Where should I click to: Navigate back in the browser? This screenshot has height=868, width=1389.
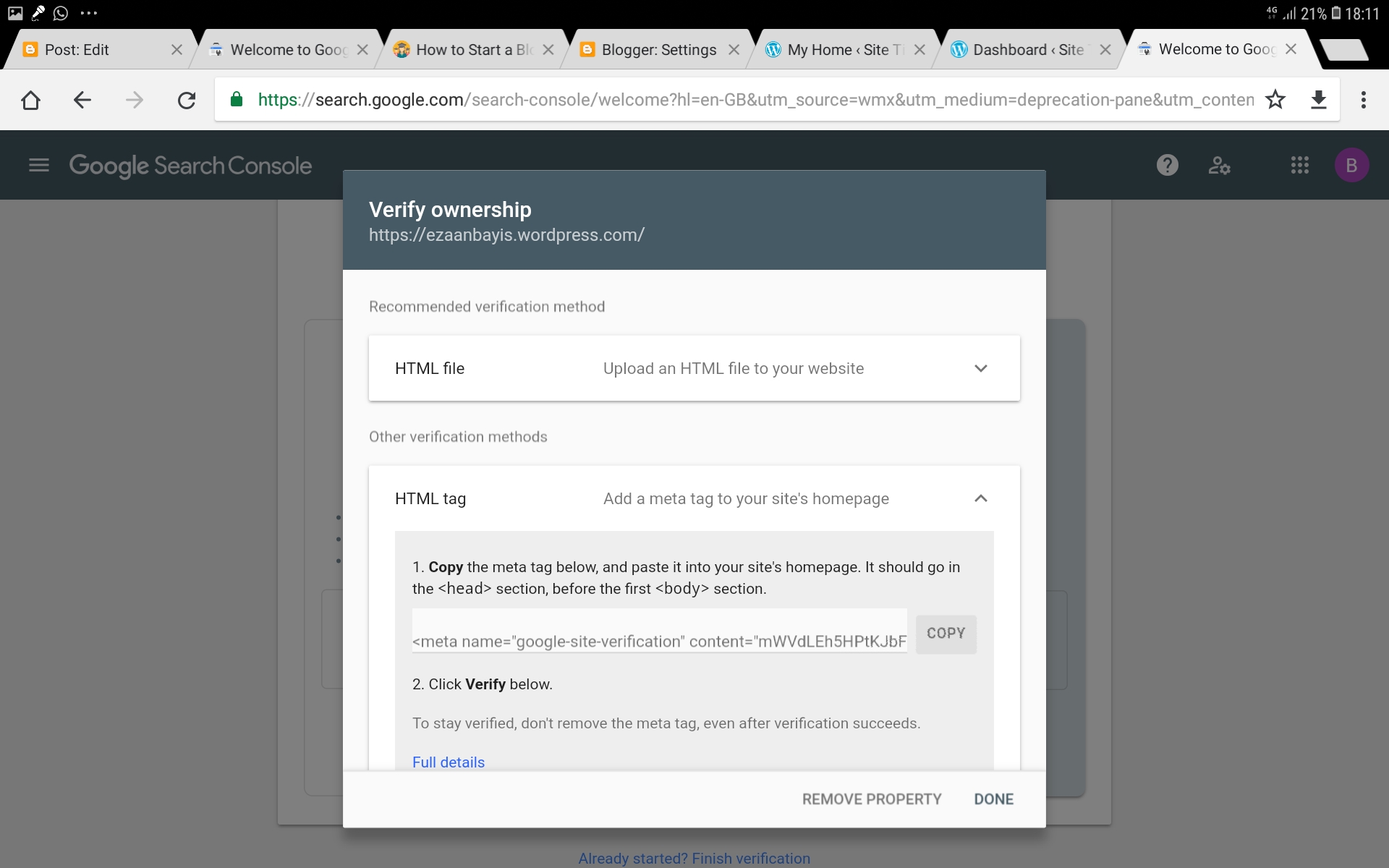click(x=82, y=100)
